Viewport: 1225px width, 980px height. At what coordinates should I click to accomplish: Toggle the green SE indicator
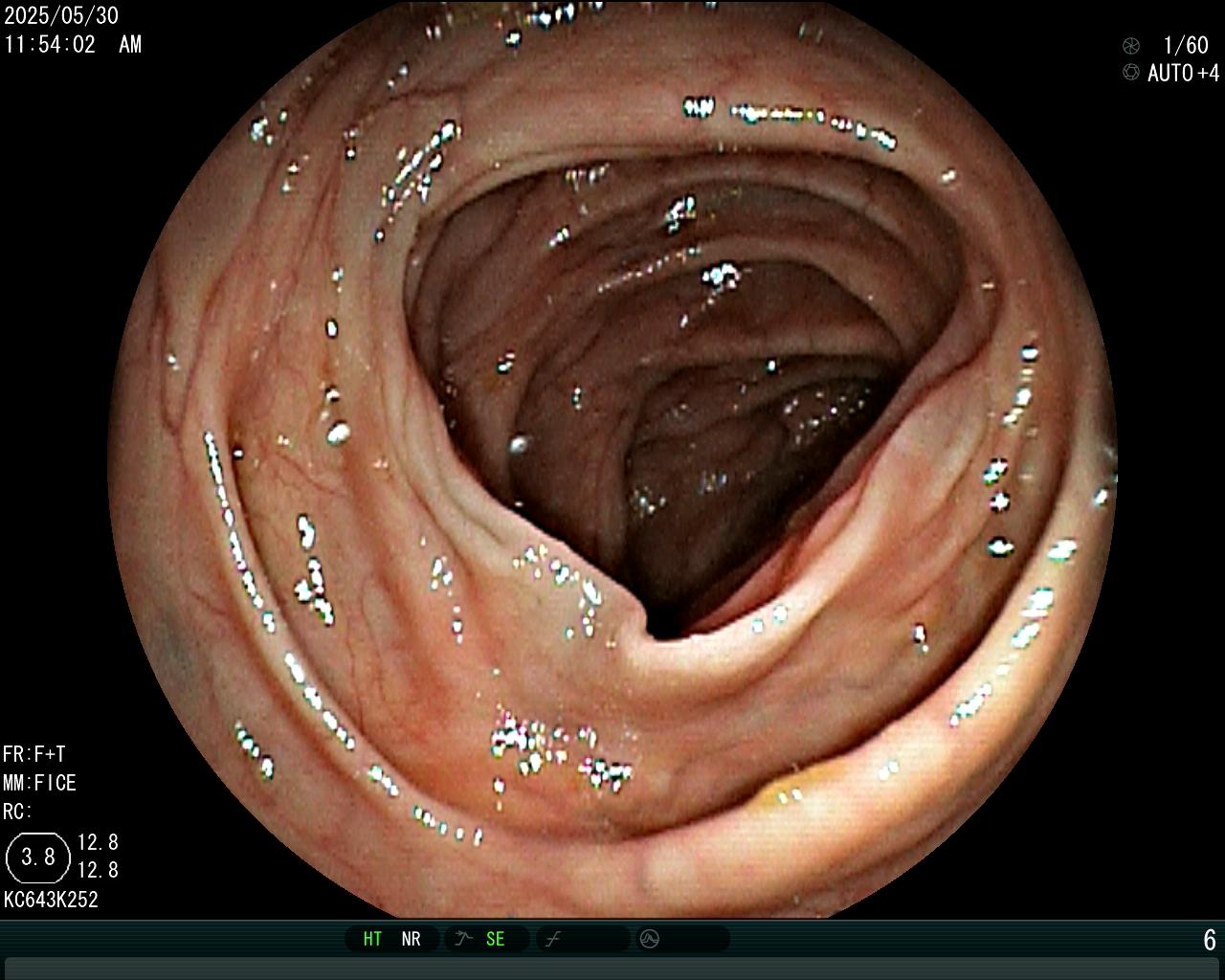(495, 939)
